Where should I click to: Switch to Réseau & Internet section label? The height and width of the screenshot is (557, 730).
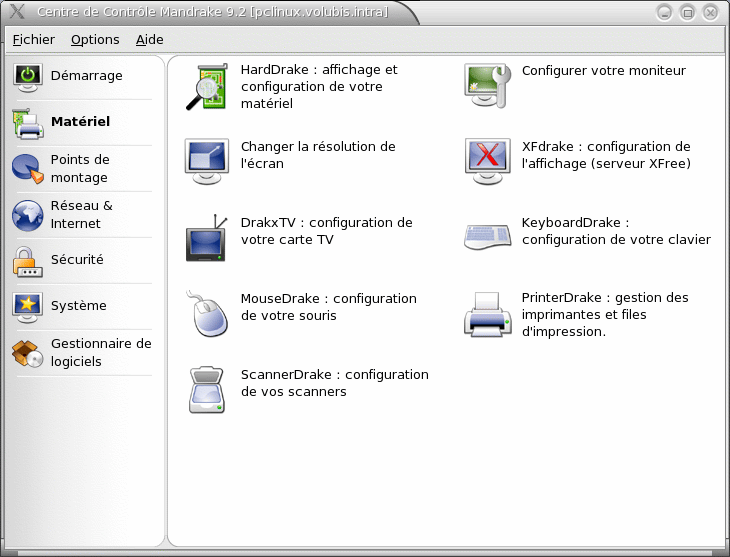81,214
